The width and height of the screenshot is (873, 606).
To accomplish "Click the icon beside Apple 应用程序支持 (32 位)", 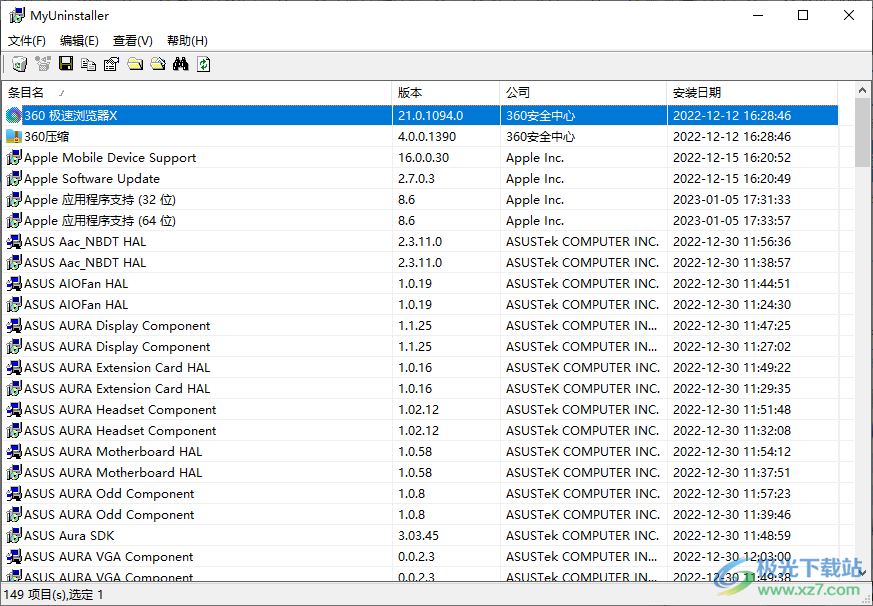I will [x=14, y=199].
